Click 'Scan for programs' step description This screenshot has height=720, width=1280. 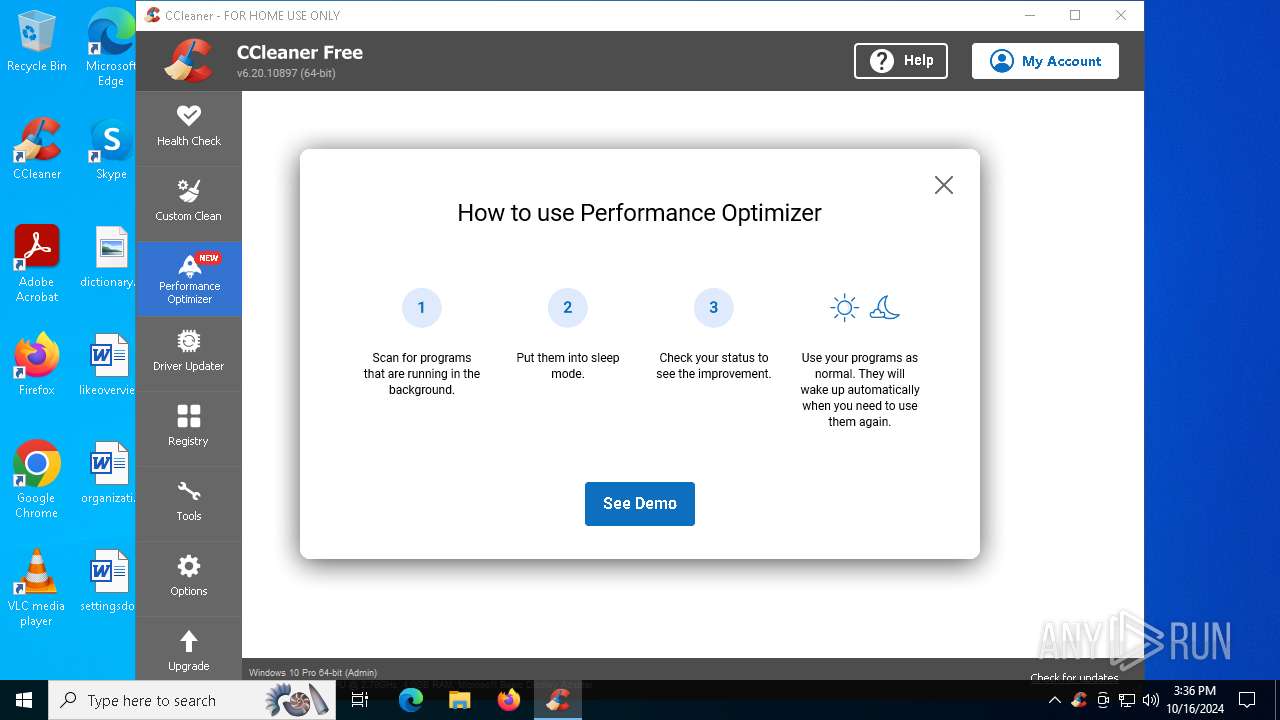point(422,374)
